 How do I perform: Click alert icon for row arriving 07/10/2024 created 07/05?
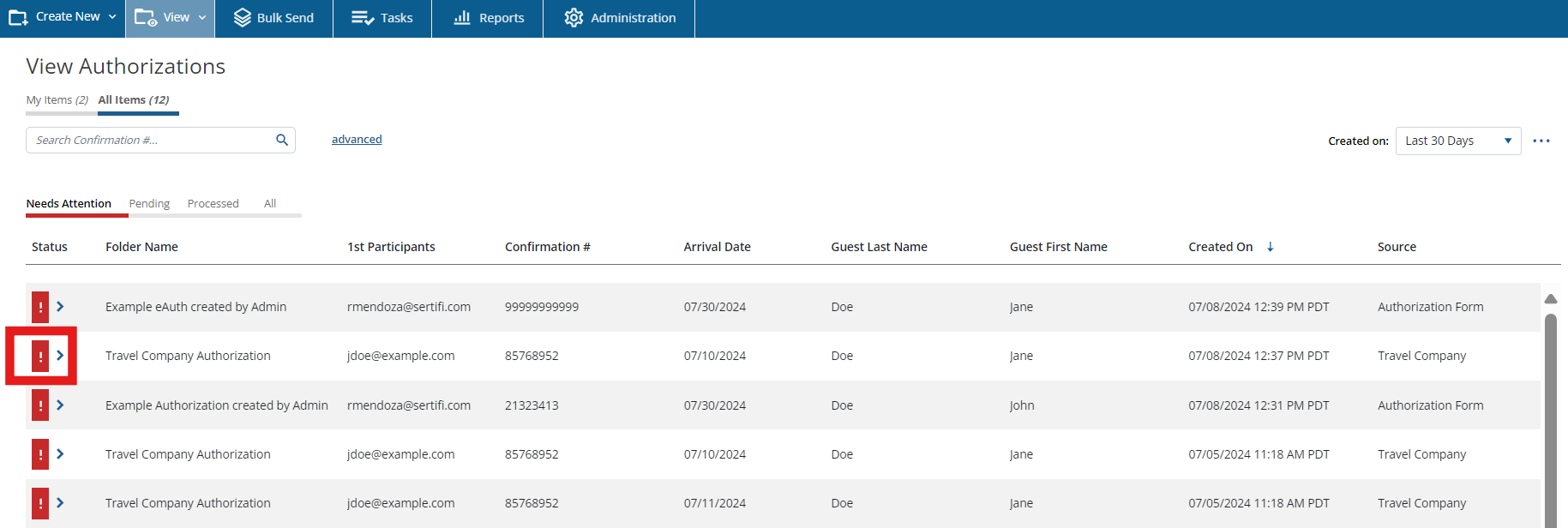(x=40, y=454)
